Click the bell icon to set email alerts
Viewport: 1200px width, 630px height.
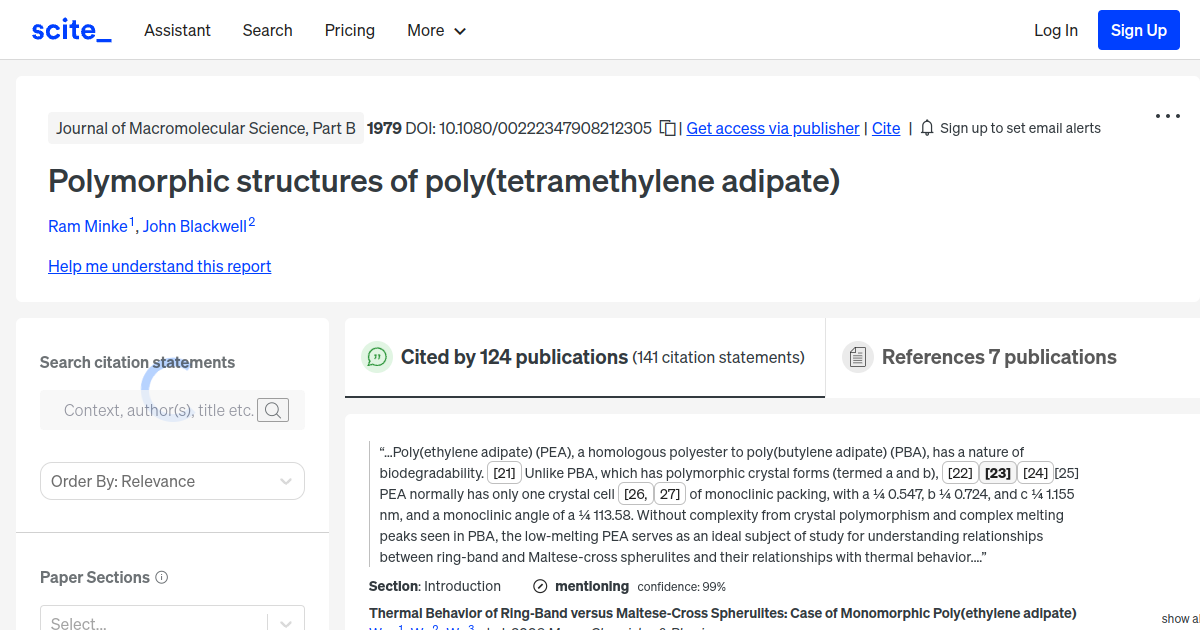(x=927, y=128)
